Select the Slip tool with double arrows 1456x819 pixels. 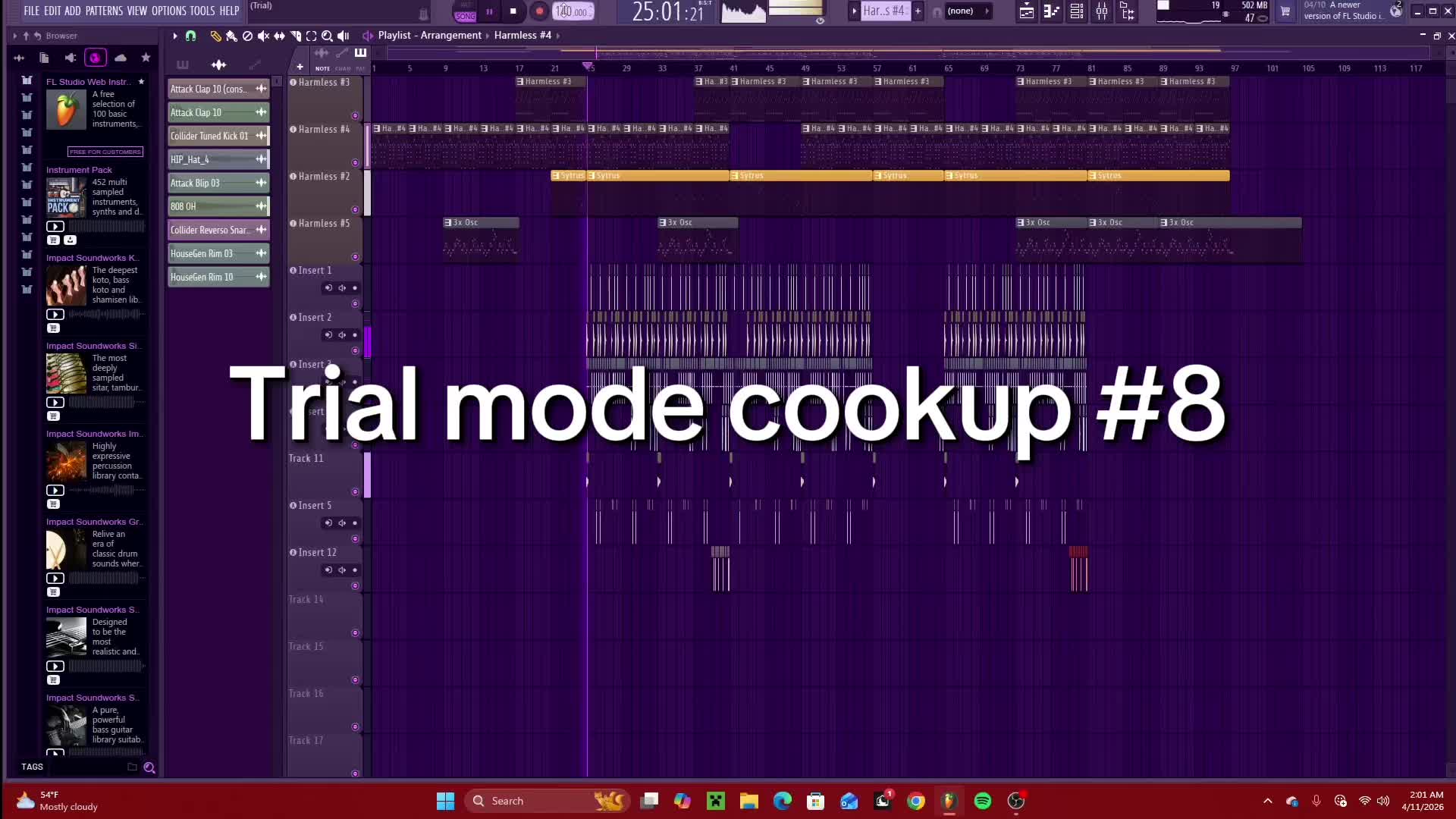tap(279, 36)
